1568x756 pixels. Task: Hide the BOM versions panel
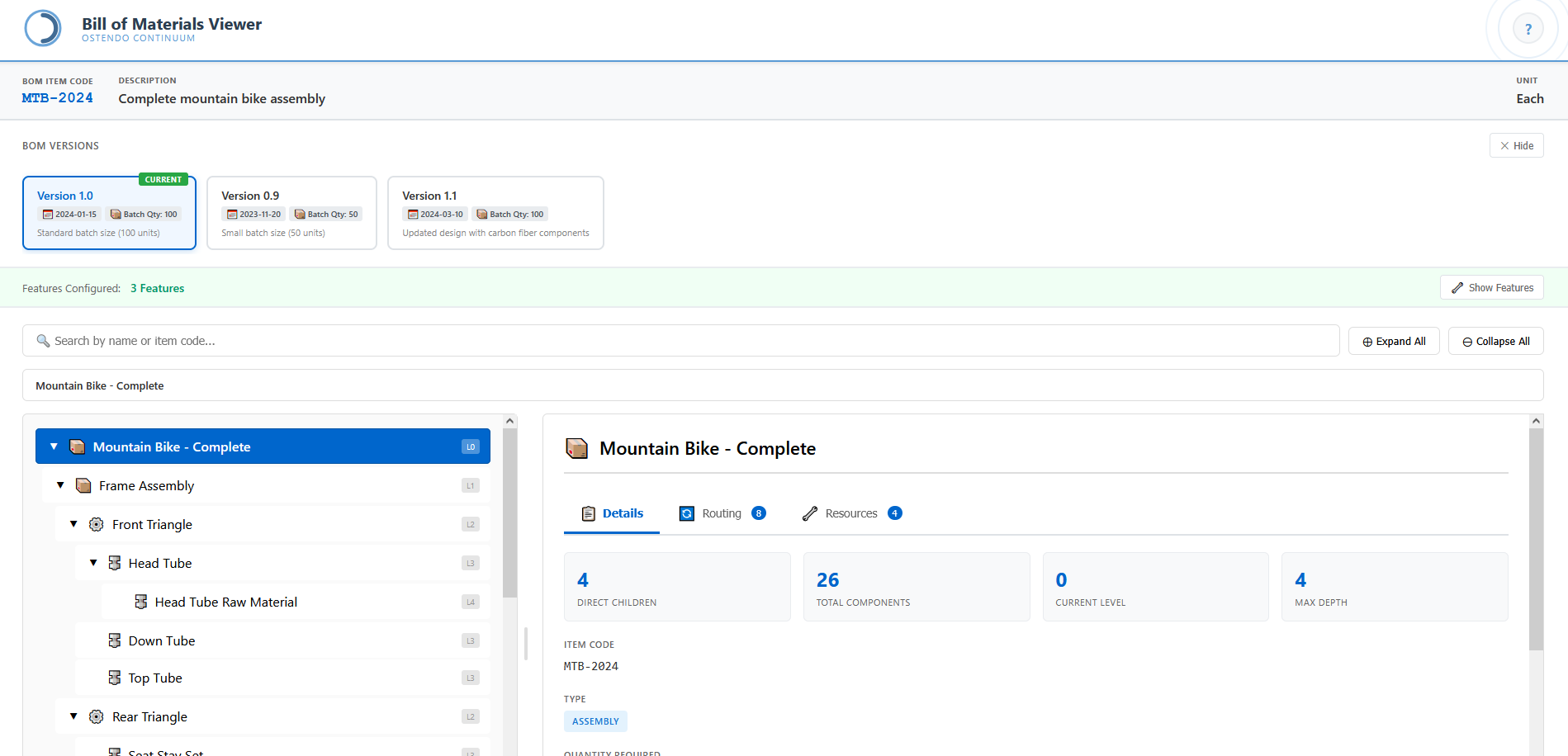point(1516,146)
